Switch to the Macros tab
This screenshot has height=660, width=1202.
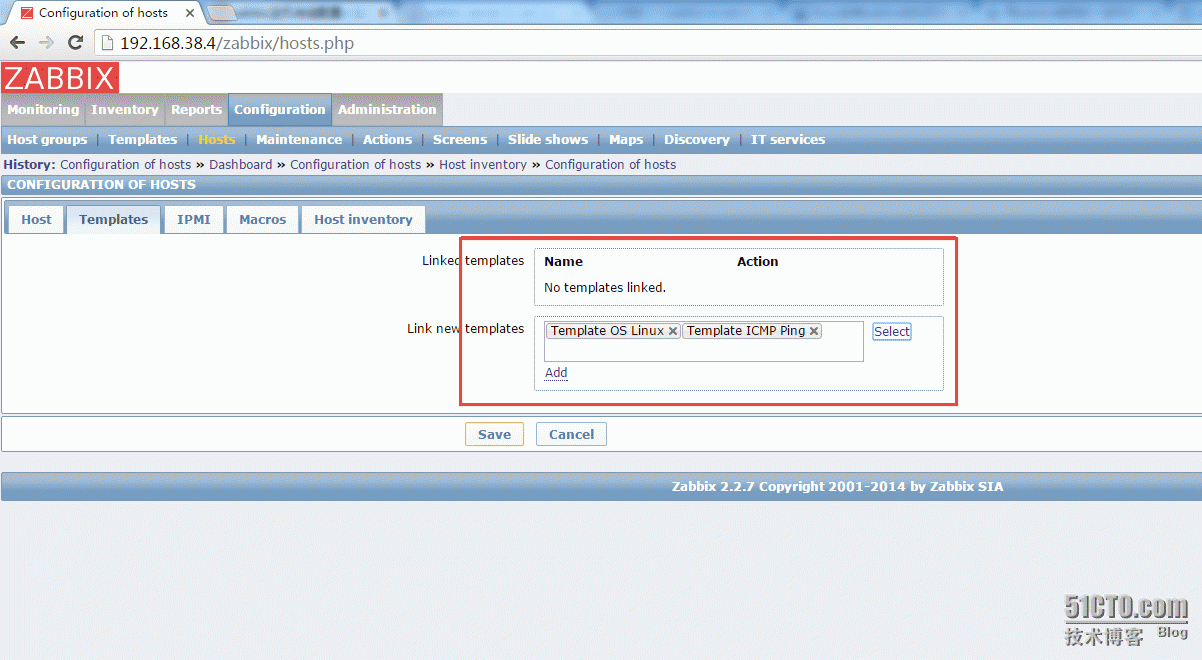click(x=263, y=219)
